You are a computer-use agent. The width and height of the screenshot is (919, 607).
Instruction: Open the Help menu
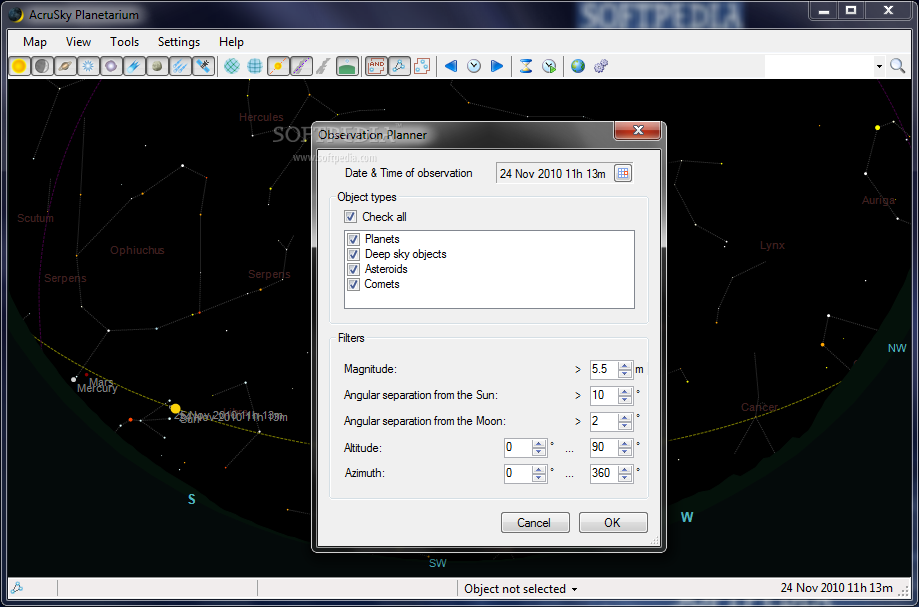pyautogui.click(x=232, y=42)
